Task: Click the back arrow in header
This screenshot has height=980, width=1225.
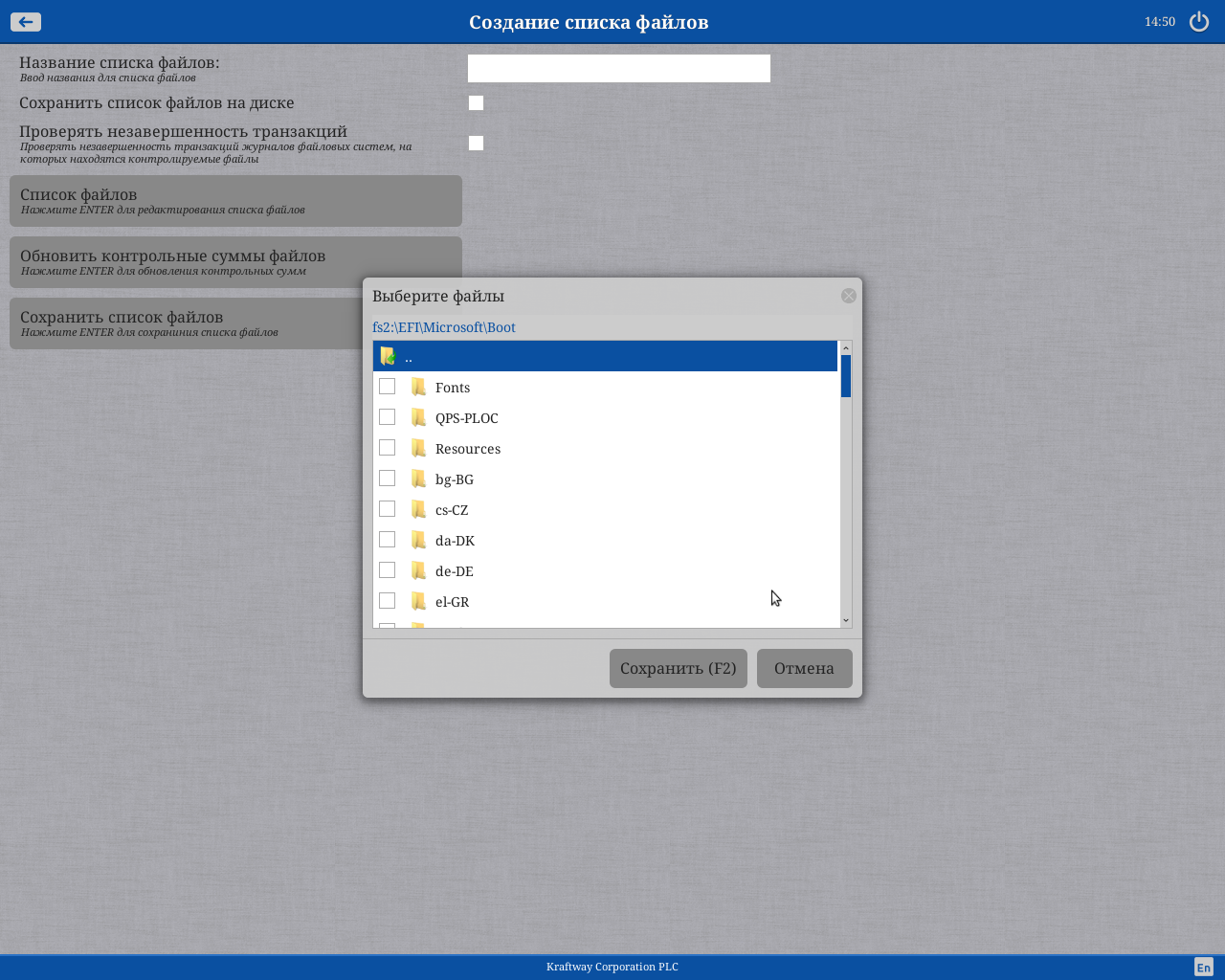Action: pos(26,22)
